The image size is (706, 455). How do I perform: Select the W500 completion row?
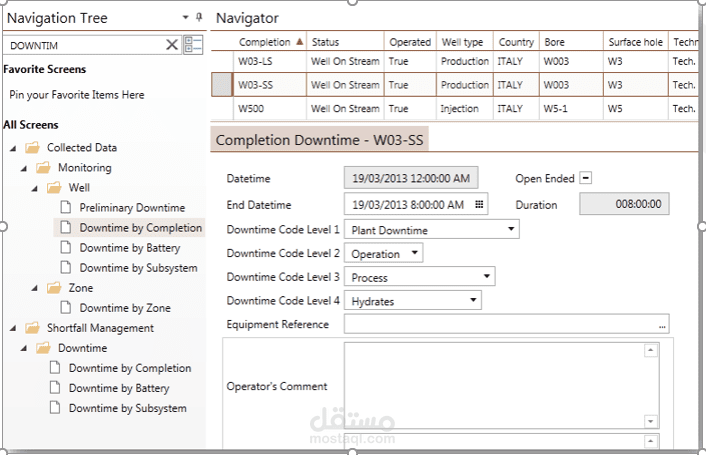pyautogui.click(x=454, y=108)
